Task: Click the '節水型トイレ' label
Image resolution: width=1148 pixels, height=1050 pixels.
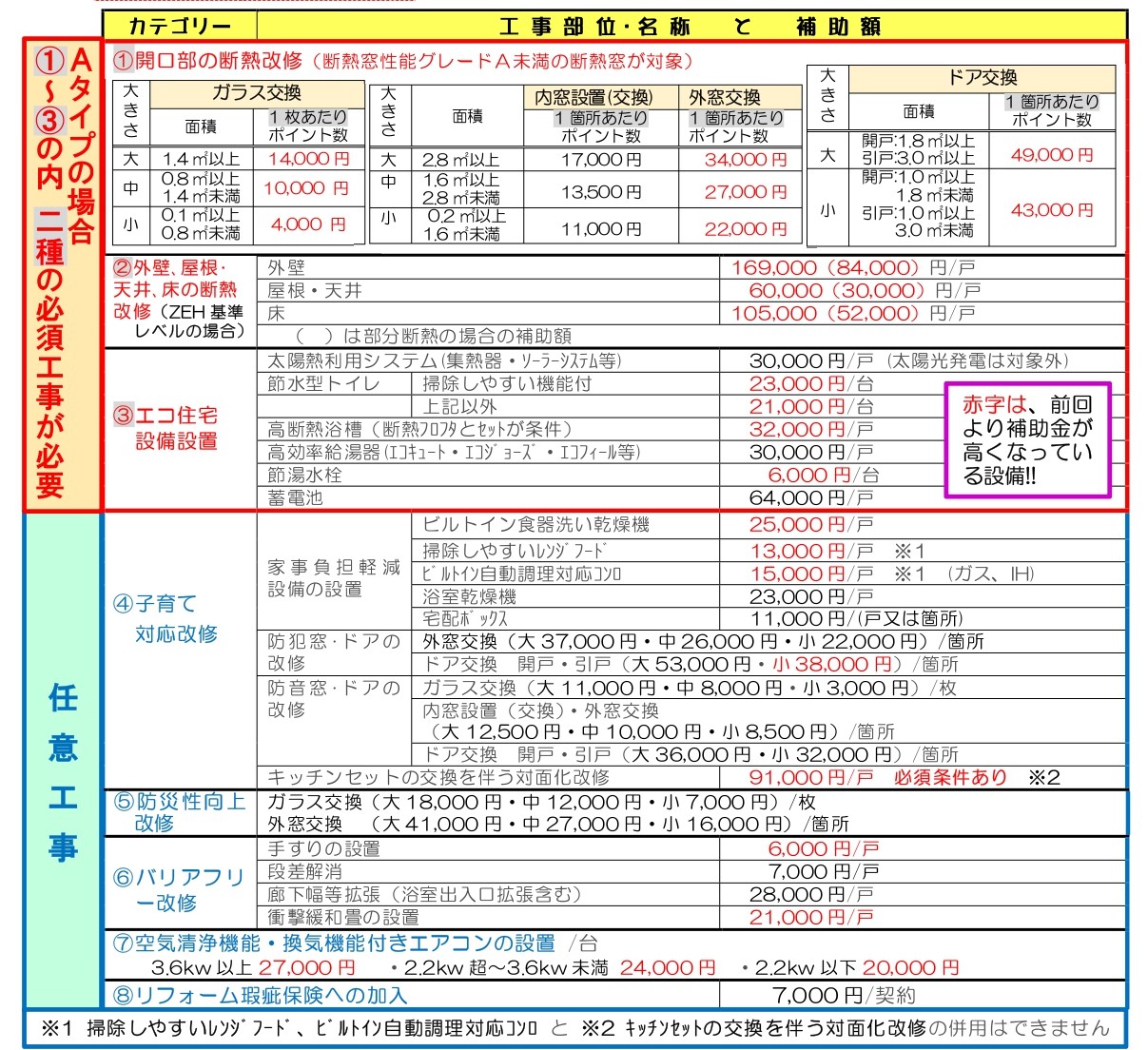Action: pyautogui.click(x=323, y=383)
